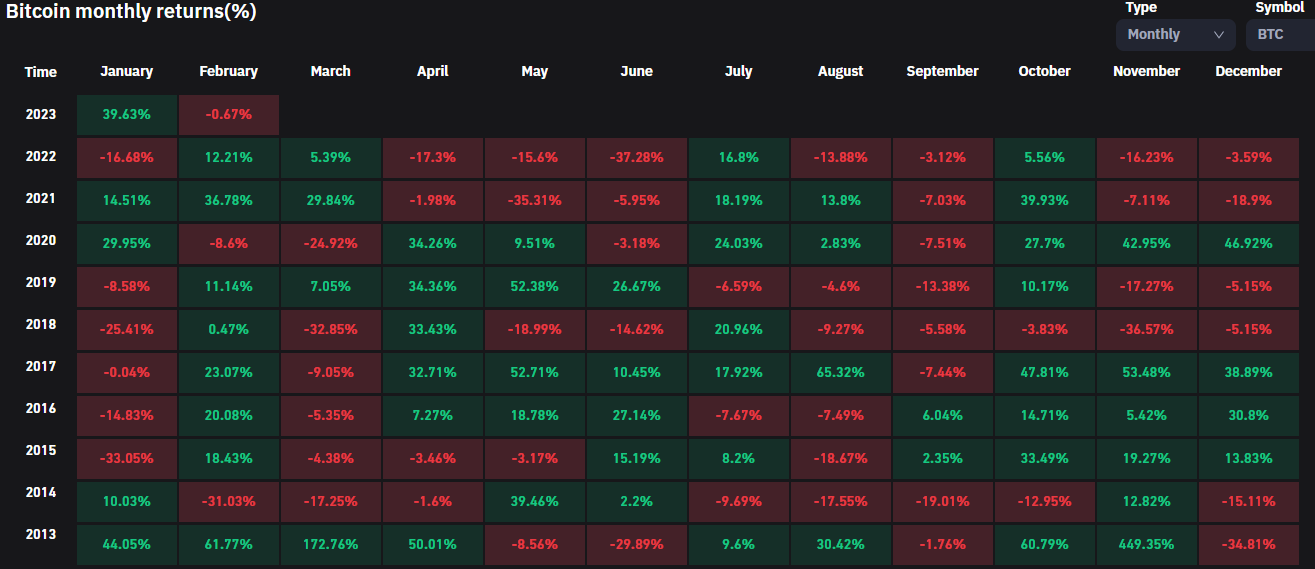Screen dimensions: 1315x569
Task: Select the 39.93% October 2021 cell
Action: (x=1044, y=201)
